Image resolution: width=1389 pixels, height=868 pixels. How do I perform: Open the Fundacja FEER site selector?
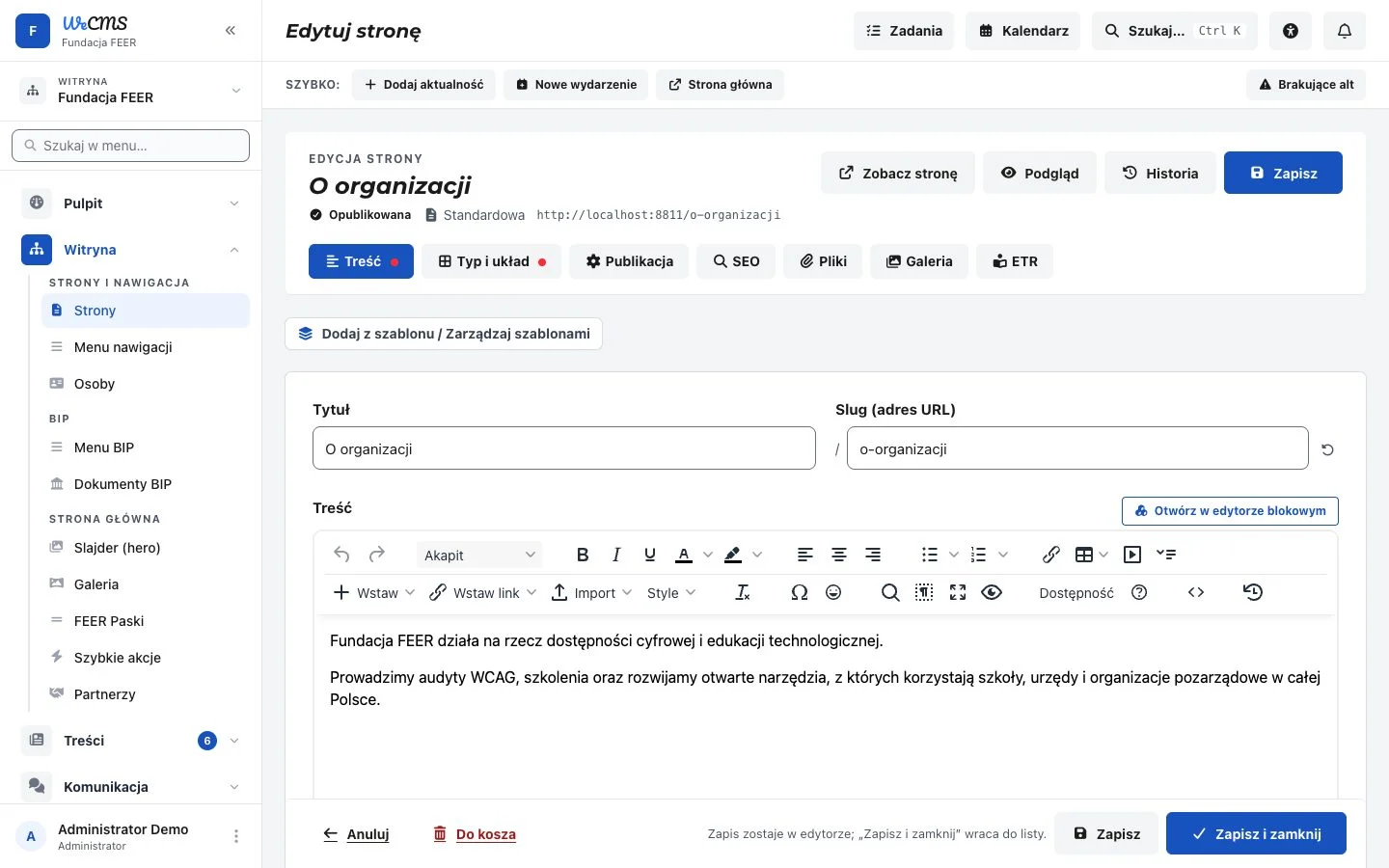(131, 91)
